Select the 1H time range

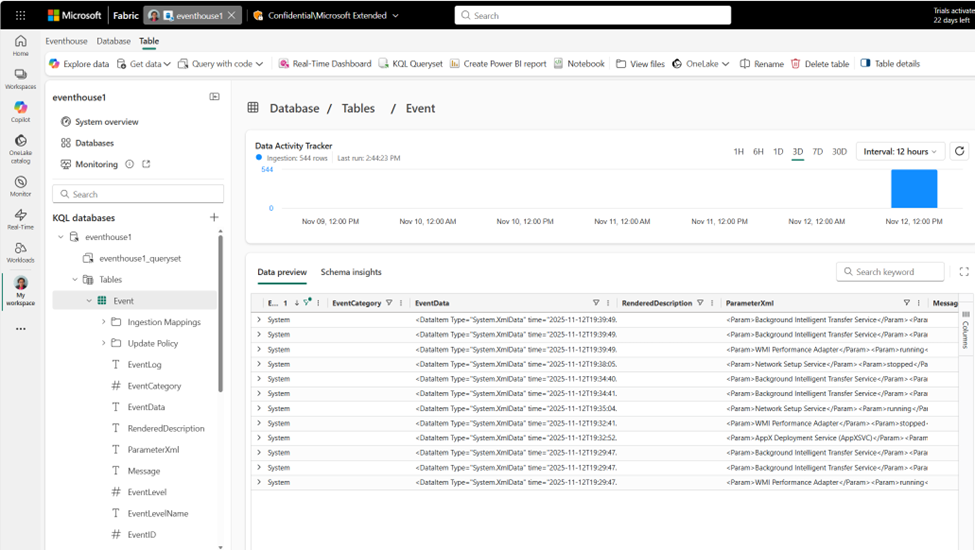739,151
